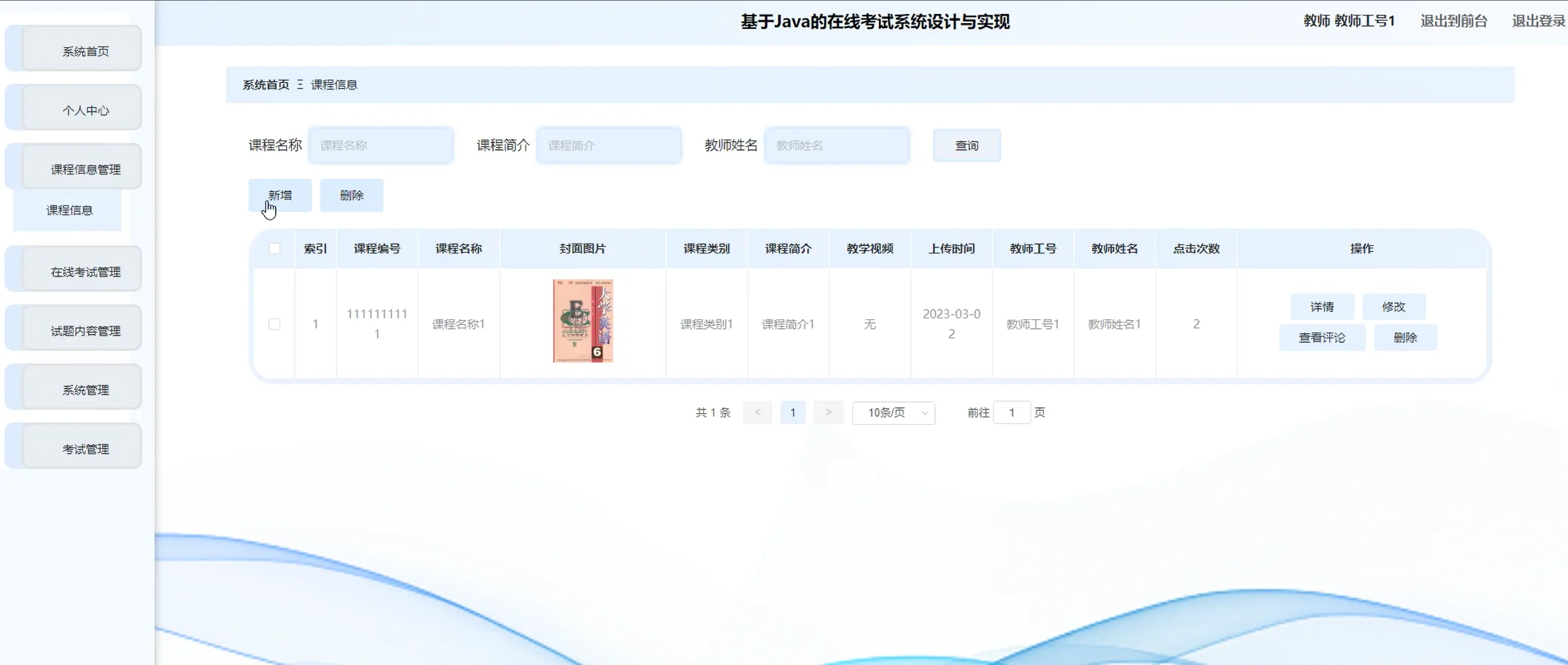Click the 查询 search button
The height and width of the screenshot is (665, 1568).
pos(966,145)
